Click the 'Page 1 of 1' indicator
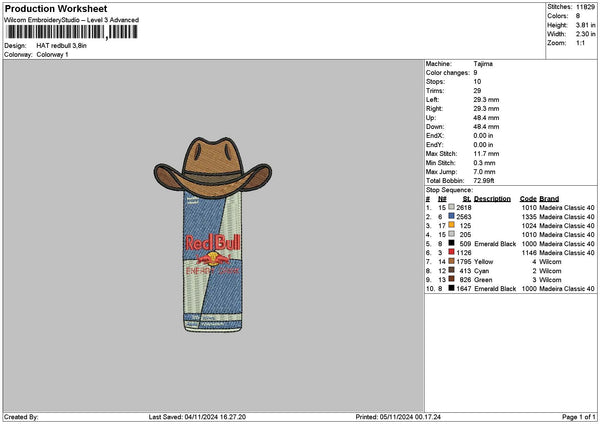This screenshot has height=424, width=600. coord(579,417)
